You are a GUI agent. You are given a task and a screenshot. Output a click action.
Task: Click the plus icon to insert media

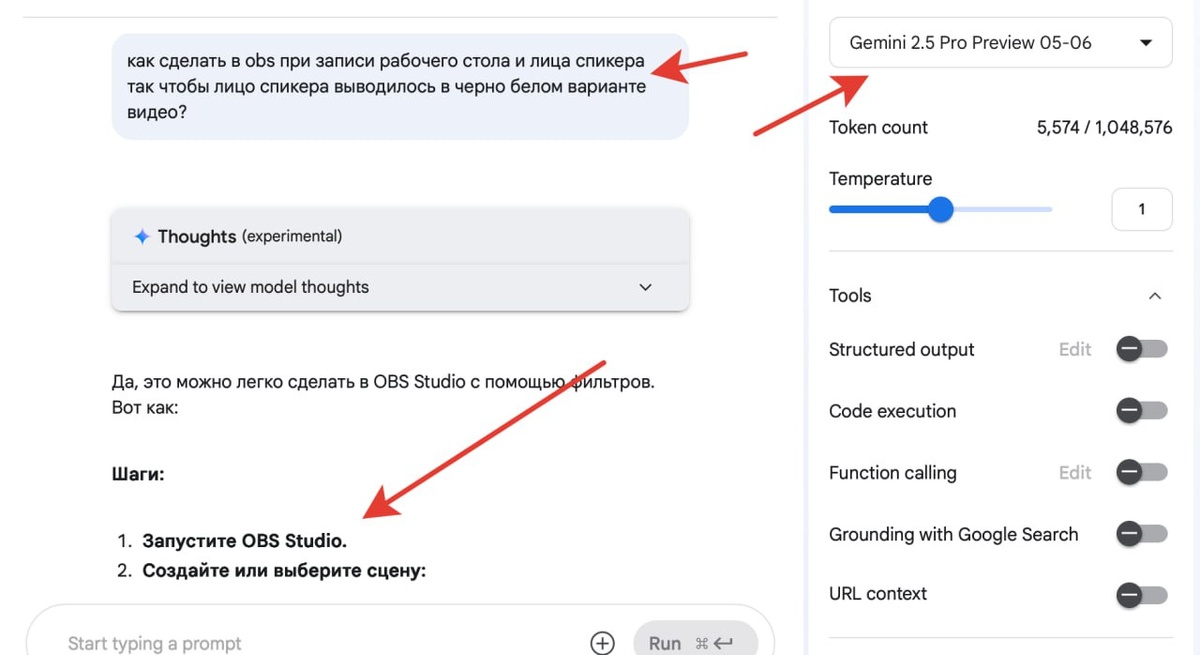602,643
